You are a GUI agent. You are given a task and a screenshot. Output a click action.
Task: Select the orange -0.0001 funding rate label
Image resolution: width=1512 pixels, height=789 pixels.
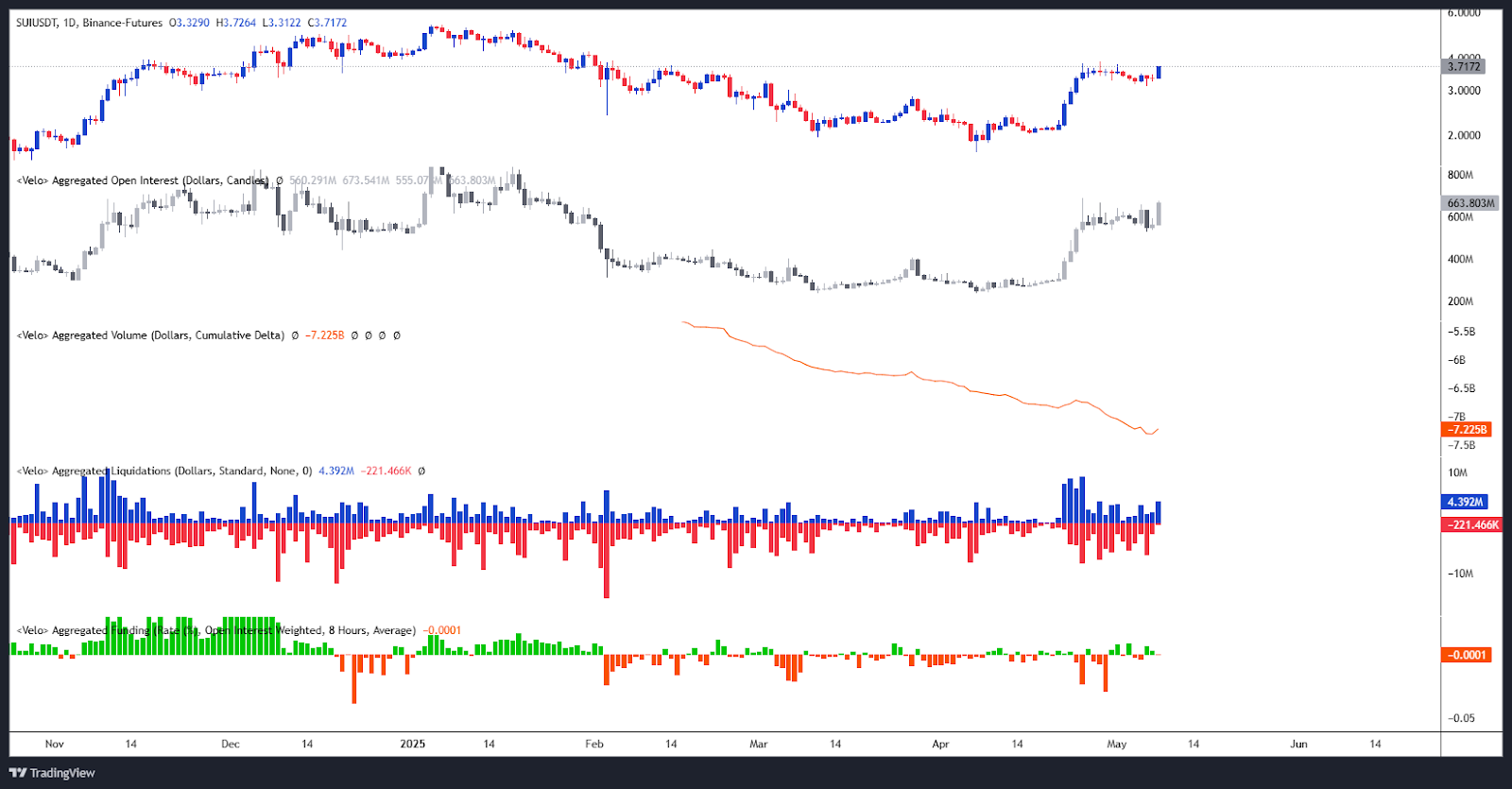[x=1467, y=655]
